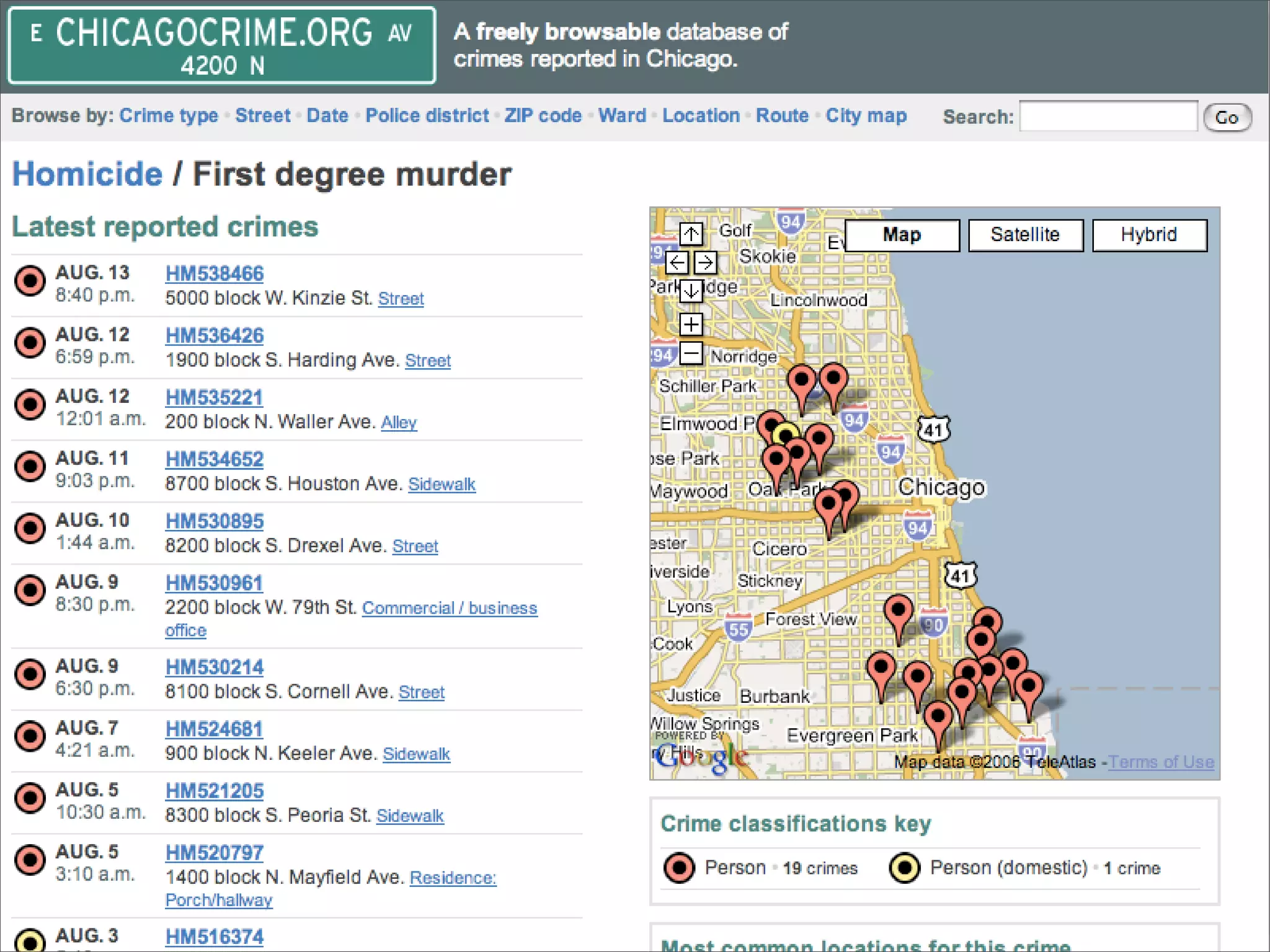Click inside the Search text field
This screenshot has height=952, width=1270.
pos(1108,117)
